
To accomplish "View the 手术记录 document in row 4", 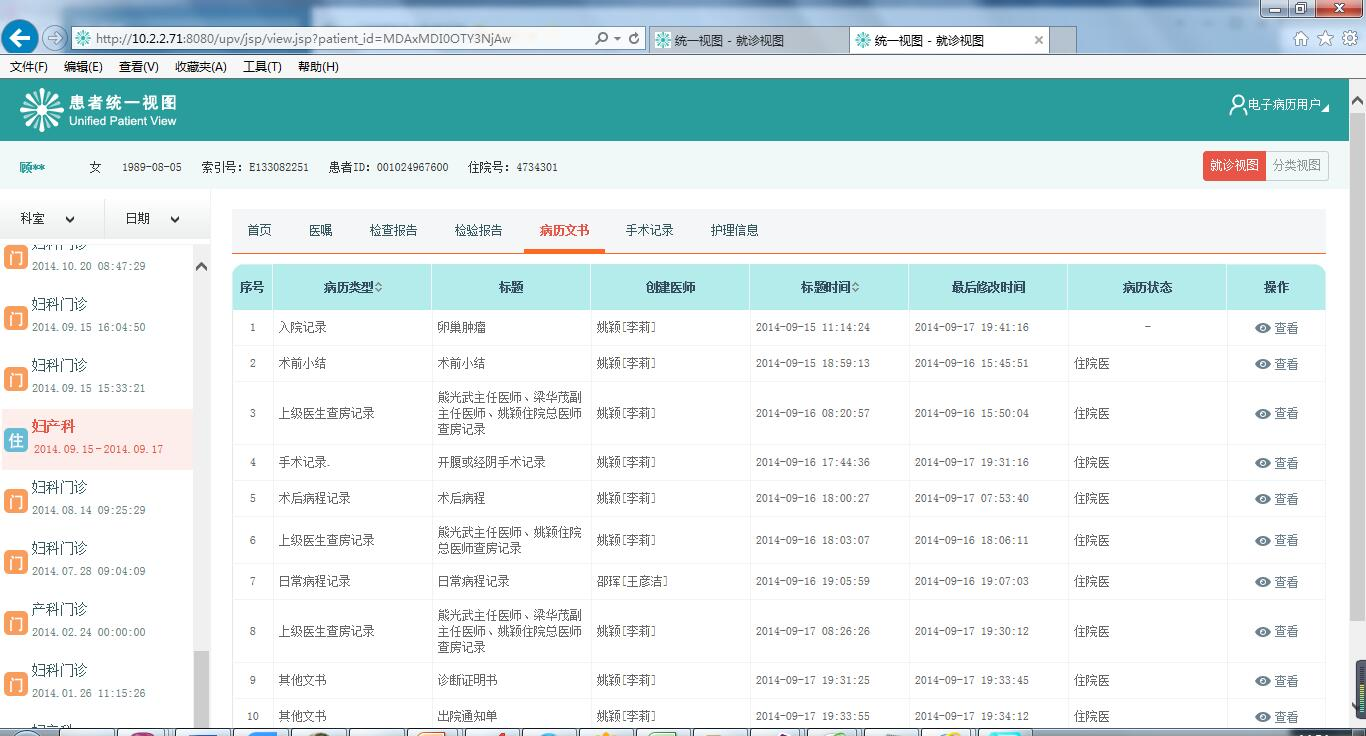I will pos(1276,463).
